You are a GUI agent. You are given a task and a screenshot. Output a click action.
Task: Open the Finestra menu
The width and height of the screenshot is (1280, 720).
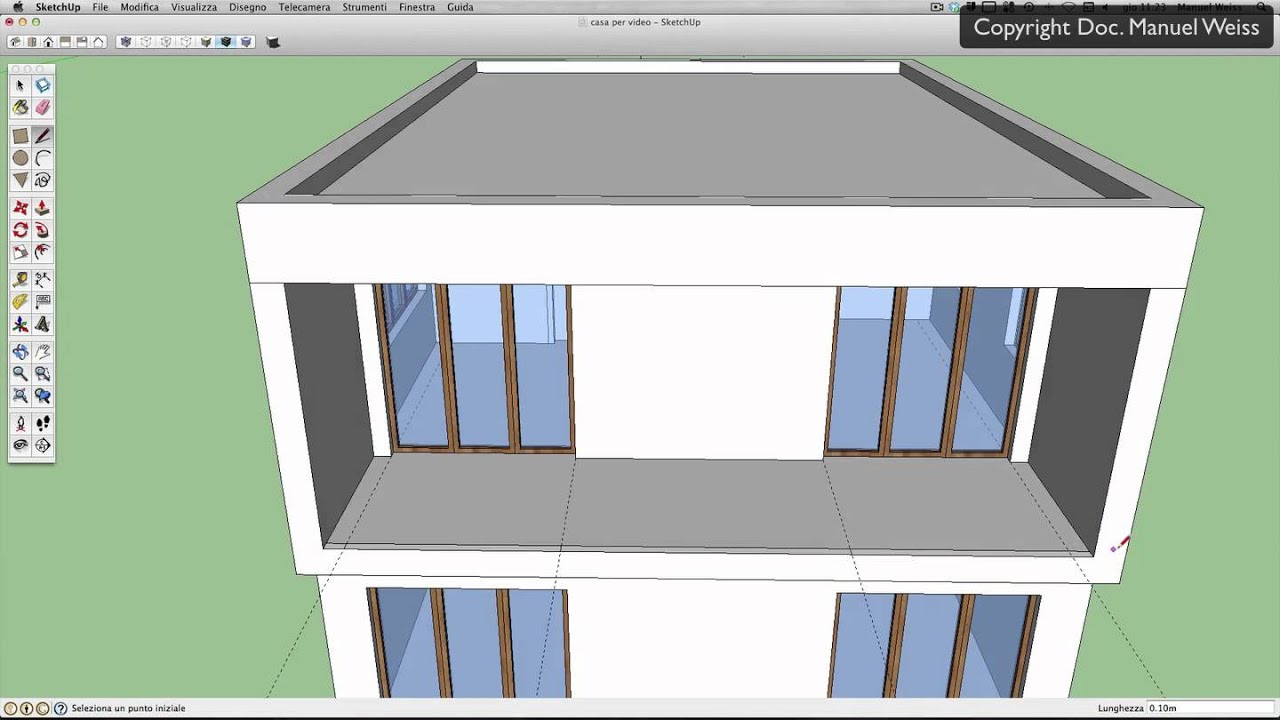417,7
